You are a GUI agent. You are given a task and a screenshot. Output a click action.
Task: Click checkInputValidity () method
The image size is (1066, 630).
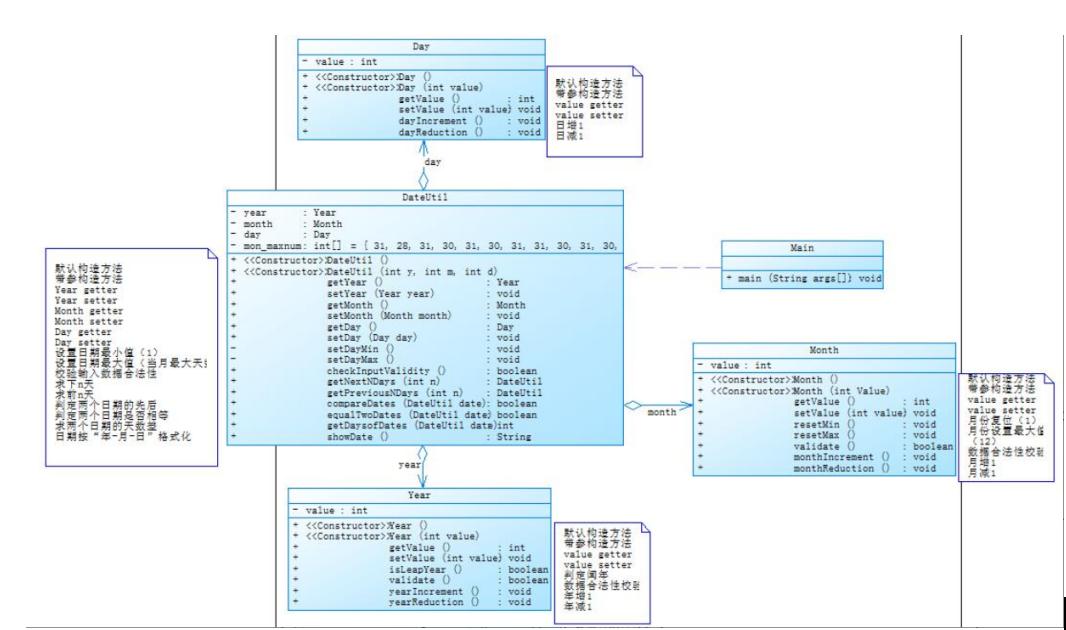click(x=384, y=371)
